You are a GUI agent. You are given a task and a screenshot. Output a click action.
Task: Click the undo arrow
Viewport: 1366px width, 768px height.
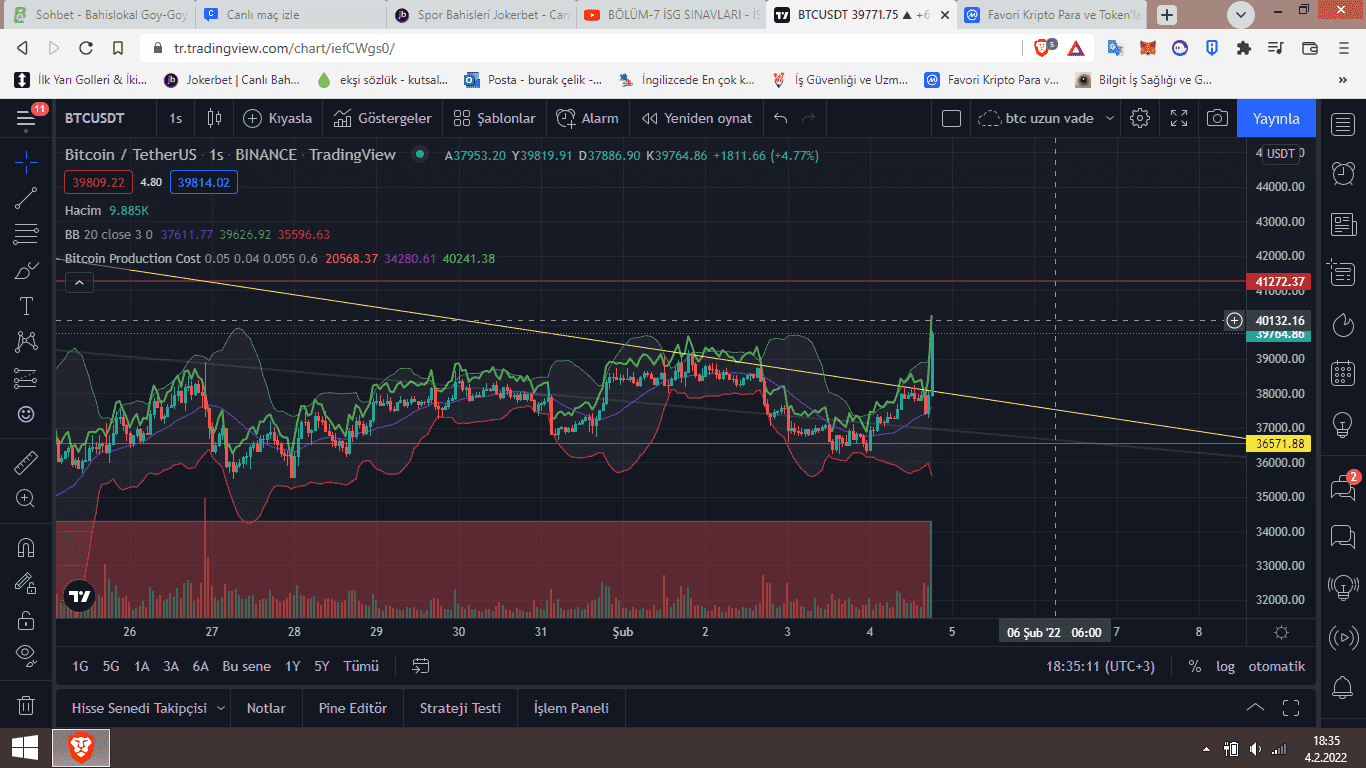click(x=781, y=118)
